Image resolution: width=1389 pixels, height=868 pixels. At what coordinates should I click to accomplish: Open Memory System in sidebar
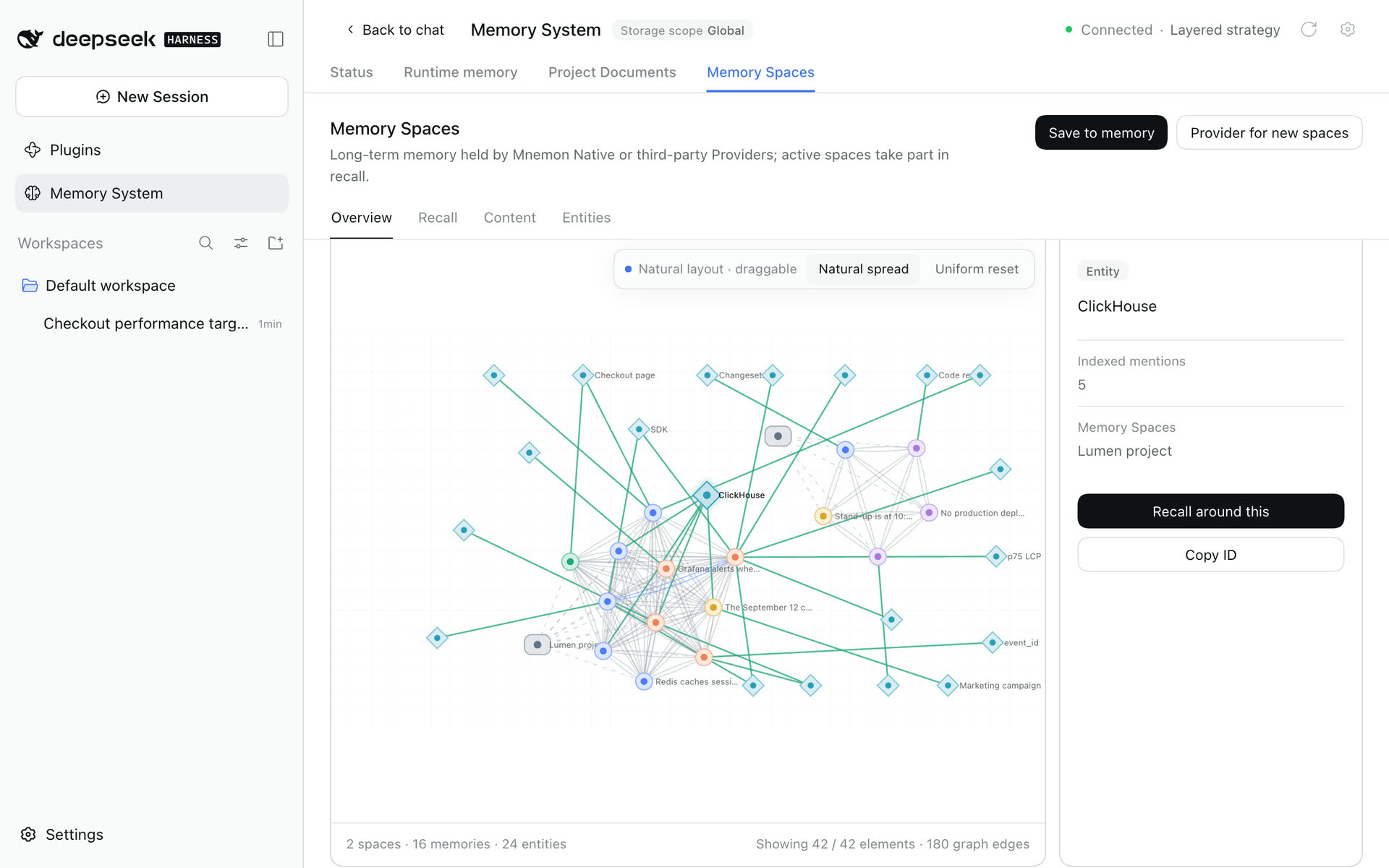[152, 193]
